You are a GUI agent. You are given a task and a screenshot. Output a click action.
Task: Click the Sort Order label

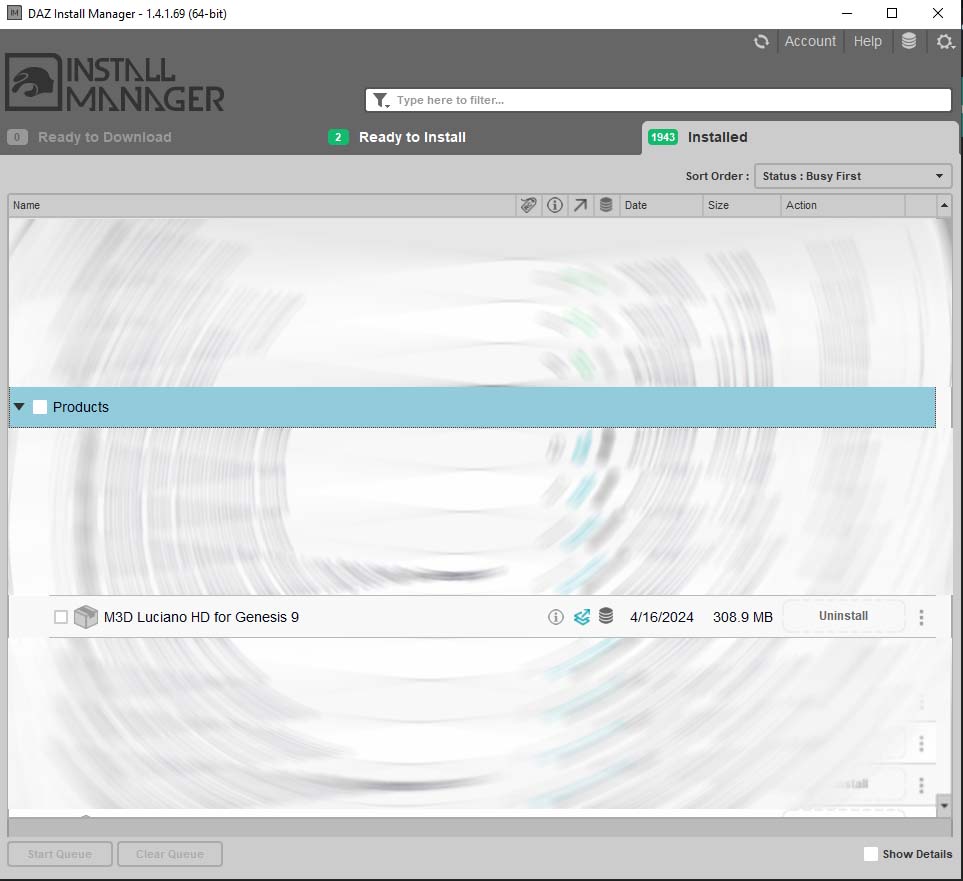717,176
